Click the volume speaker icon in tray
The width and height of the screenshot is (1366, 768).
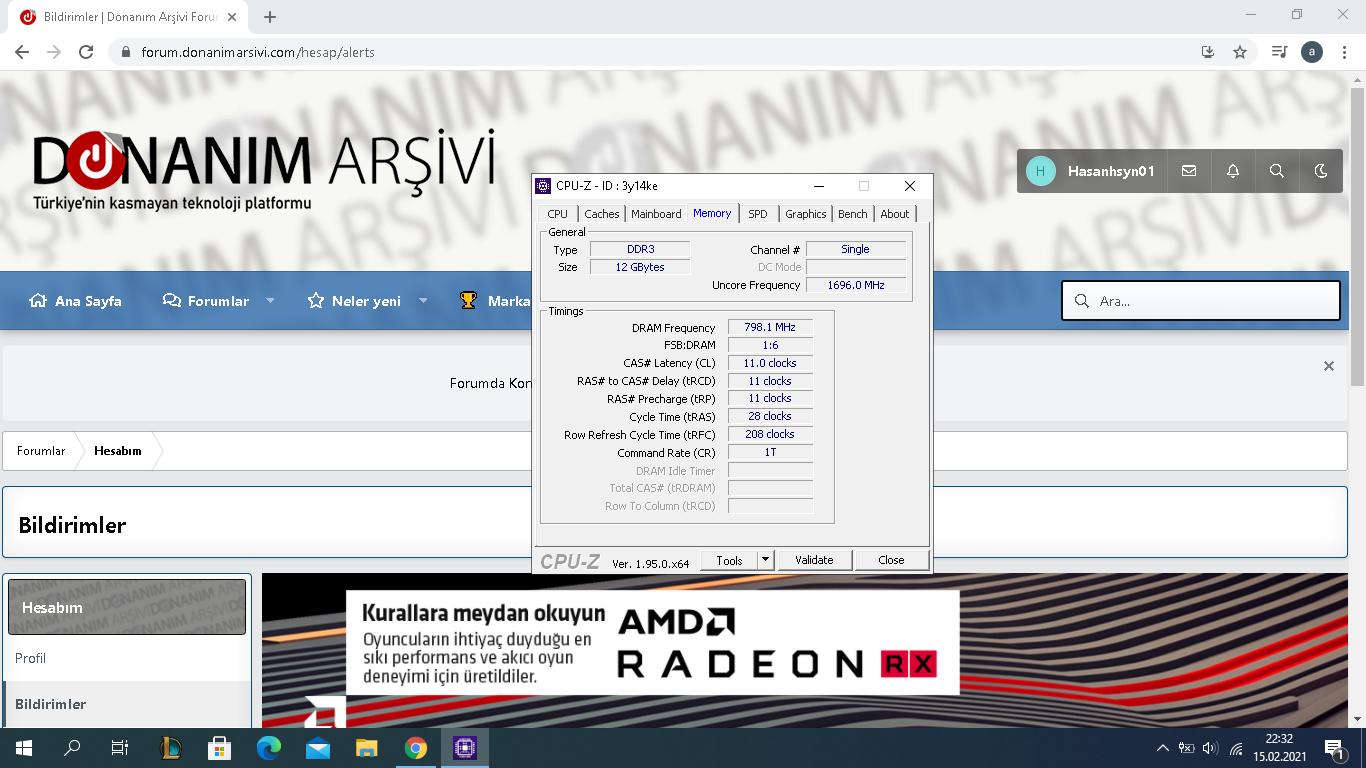click(x=1211, y=748)
